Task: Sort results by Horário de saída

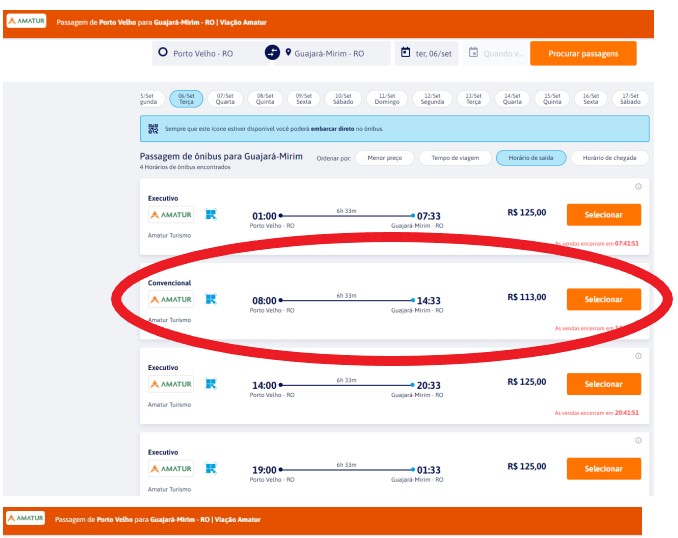Action: tap(531, 158)
